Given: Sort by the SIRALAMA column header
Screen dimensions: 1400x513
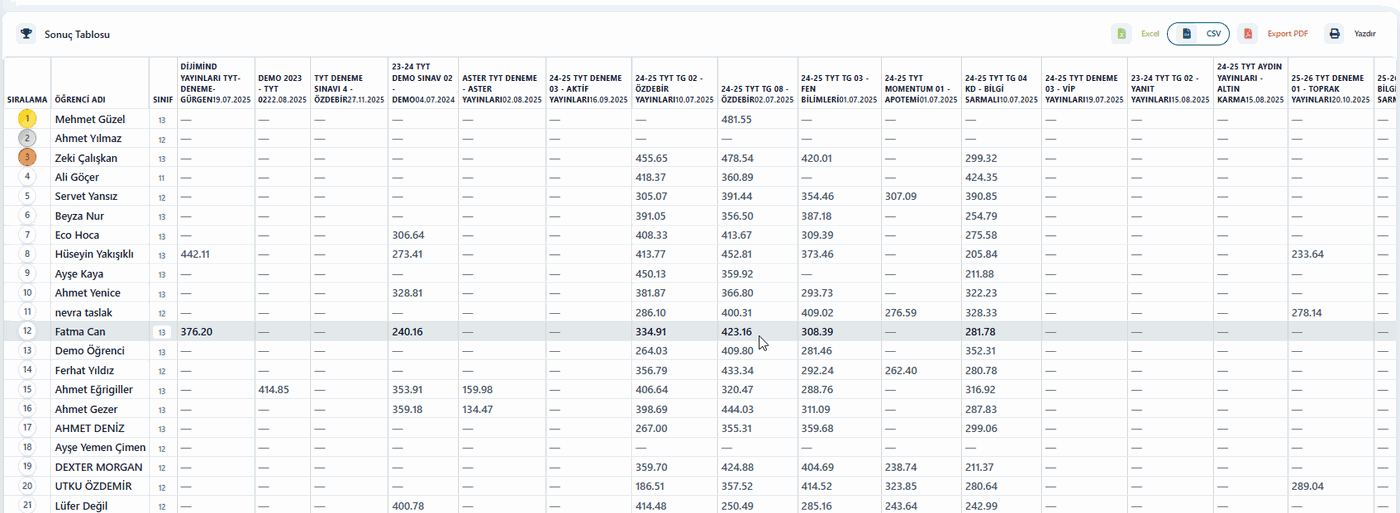Looking at the screenshot, I should tap(27, 100).
